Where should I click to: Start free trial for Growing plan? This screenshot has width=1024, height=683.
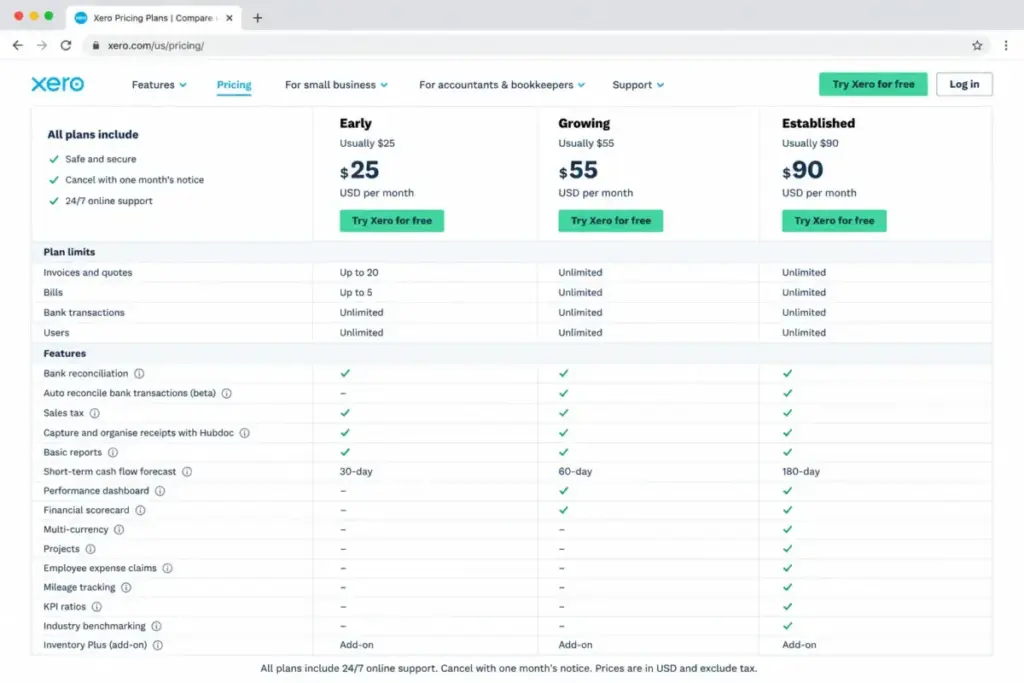pyautogui.click(x=611, y=221)
